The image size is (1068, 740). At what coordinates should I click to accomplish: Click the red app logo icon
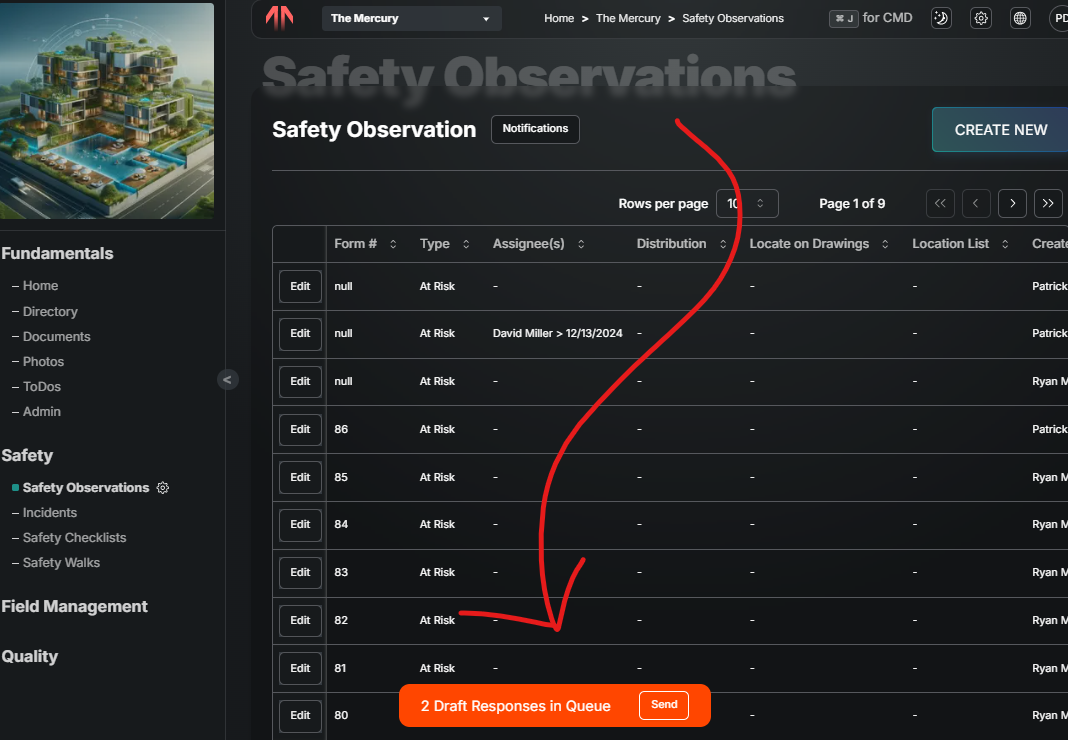[280, 17]
